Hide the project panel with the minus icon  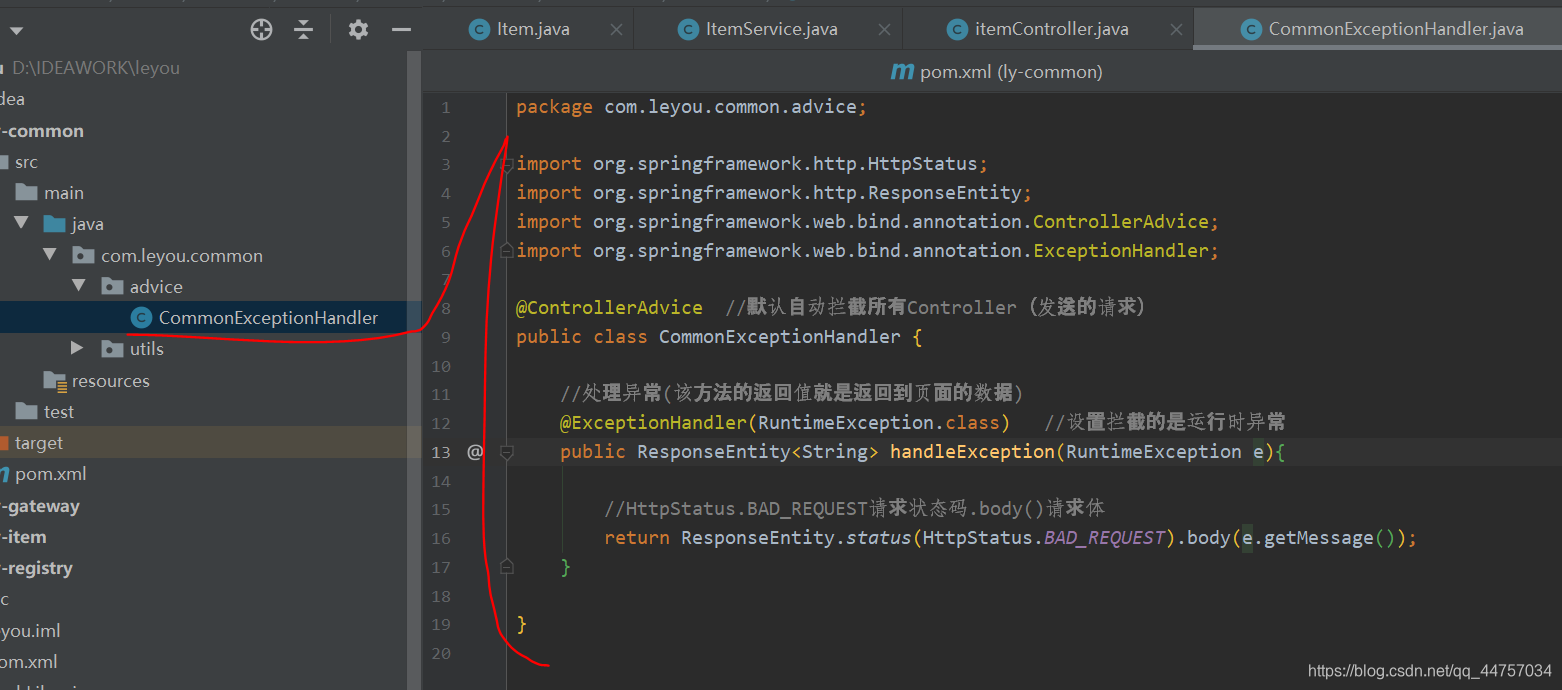point(401,30)
